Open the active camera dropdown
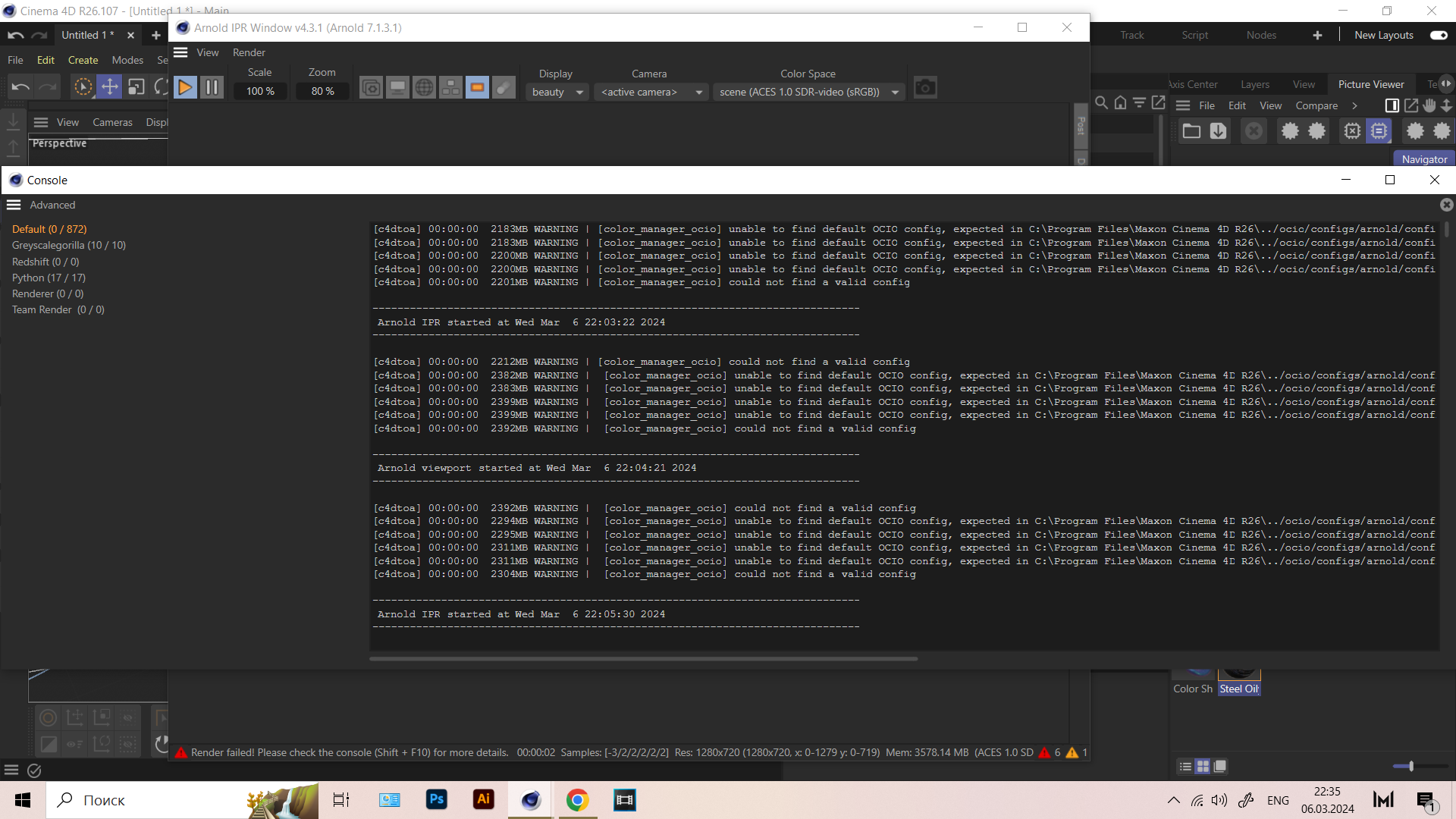This screenshot has height=819, width=1456. [x=651, y=92]
